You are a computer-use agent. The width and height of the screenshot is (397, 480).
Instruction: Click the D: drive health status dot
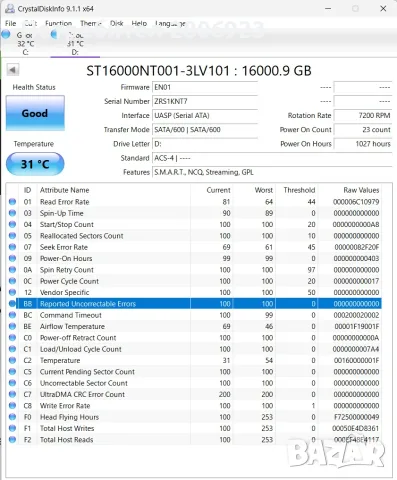[54, 34]
